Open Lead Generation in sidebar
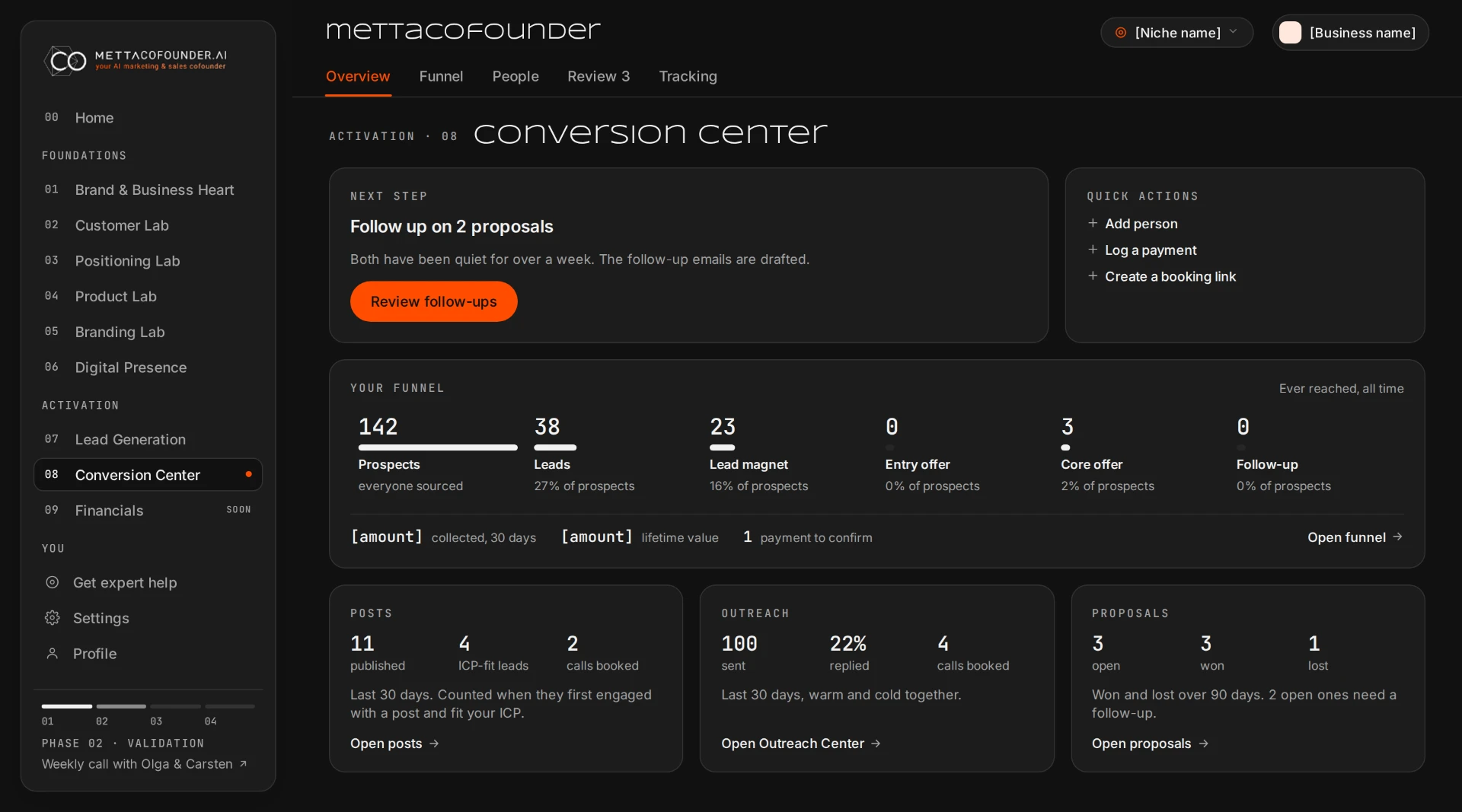This screenshot has width=1462, height=812. (x=148, y=439)
